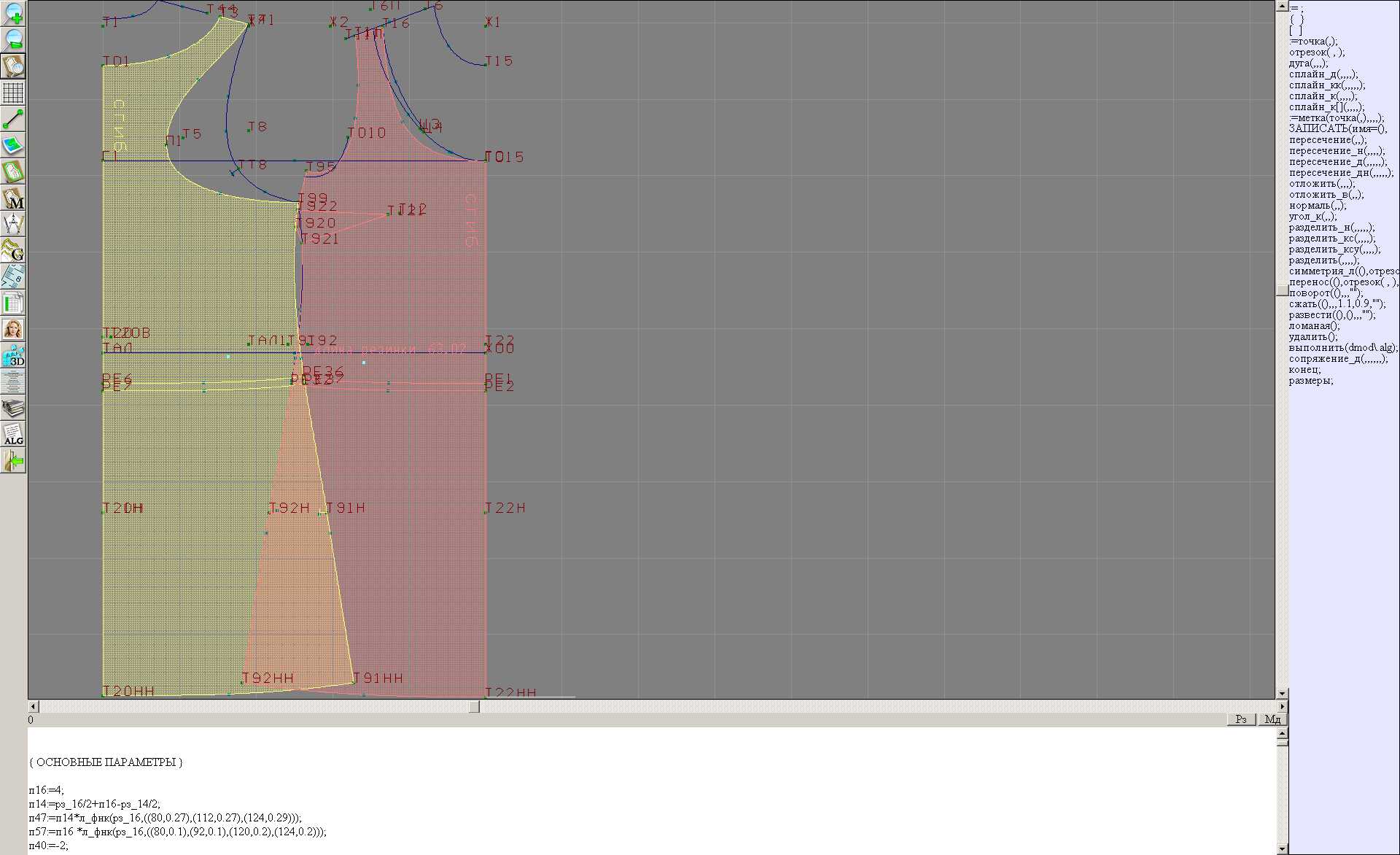
Task: Click canvas vertical scrollbar down arrow
Action: pos(1282,693)
